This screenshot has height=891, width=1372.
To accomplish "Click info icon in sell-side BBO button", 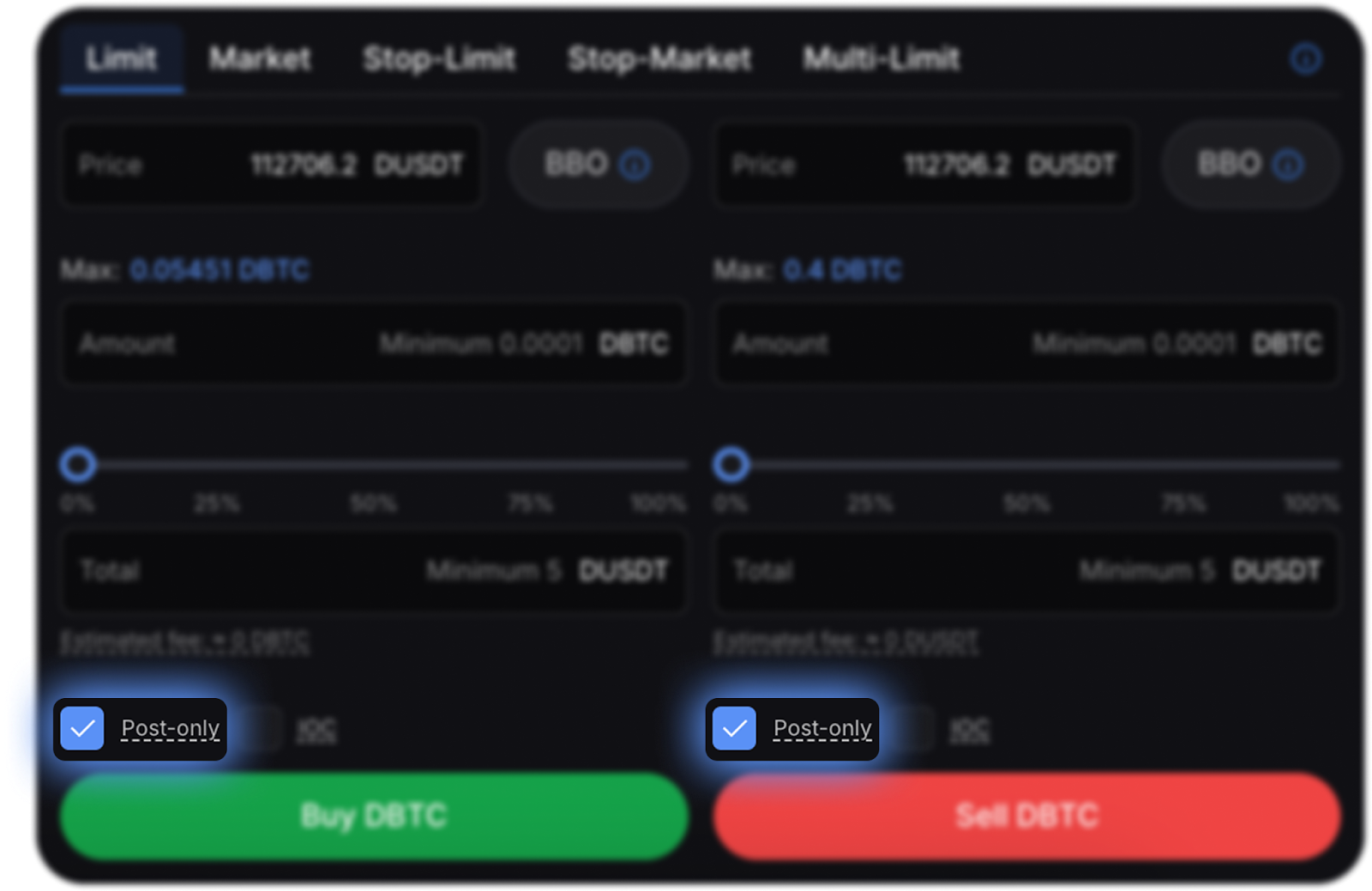I will click(x=1287, y=164).
